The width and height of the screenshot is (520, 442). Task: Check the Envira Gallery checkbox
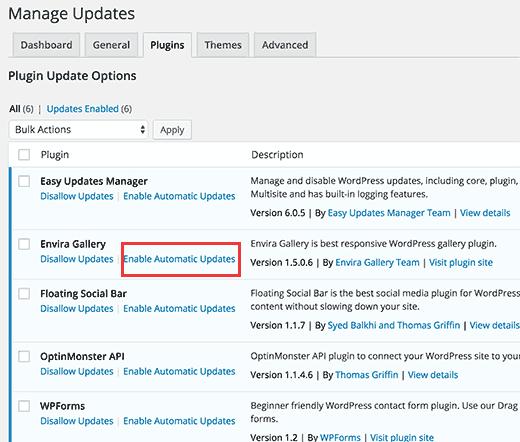click(x=24, y=244)
